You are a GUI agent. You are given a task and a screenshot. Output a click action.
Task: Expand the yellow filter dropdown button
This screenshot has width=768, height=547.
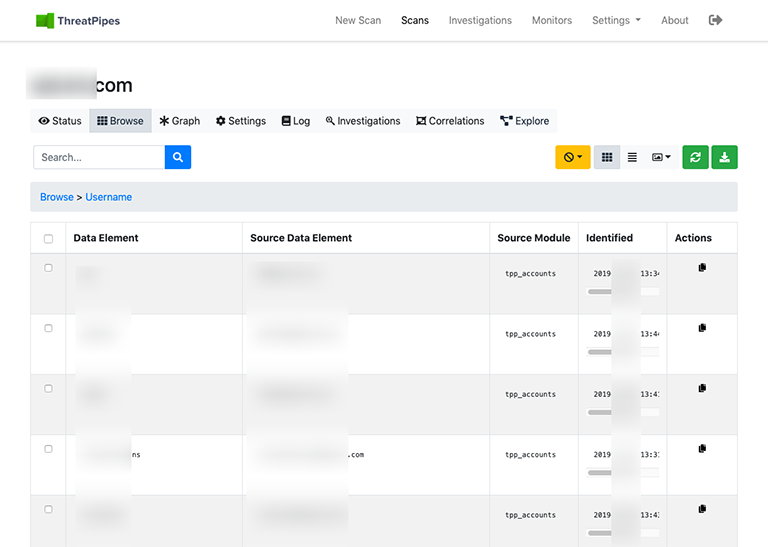pyautogui.click(x=573, y=157)
